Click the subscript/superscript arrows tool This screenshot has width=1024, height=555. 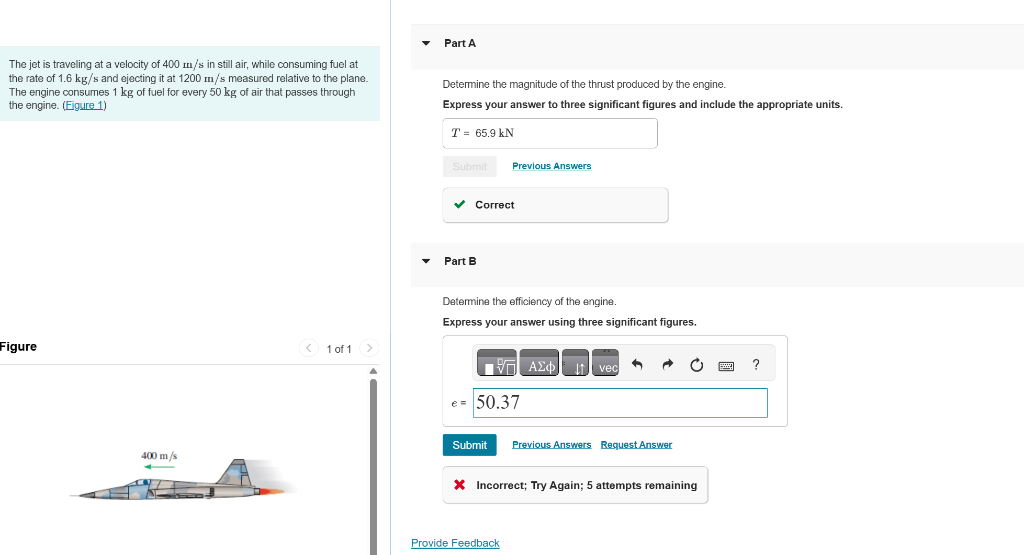tap(575, 363)
